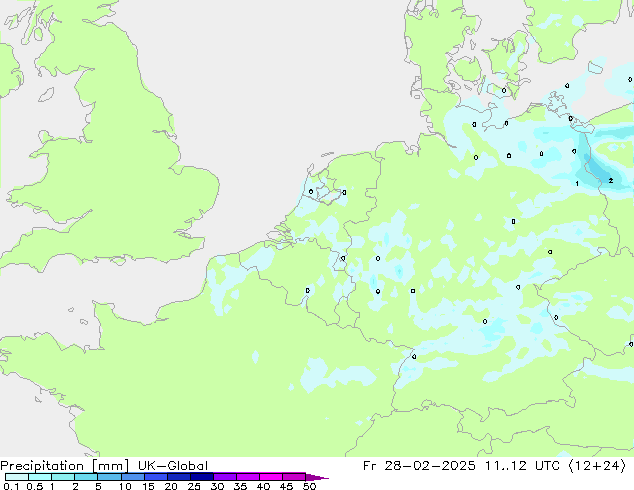
Task: Select the 10–15 mm legend swatch
Action: [x=133, y=477]
